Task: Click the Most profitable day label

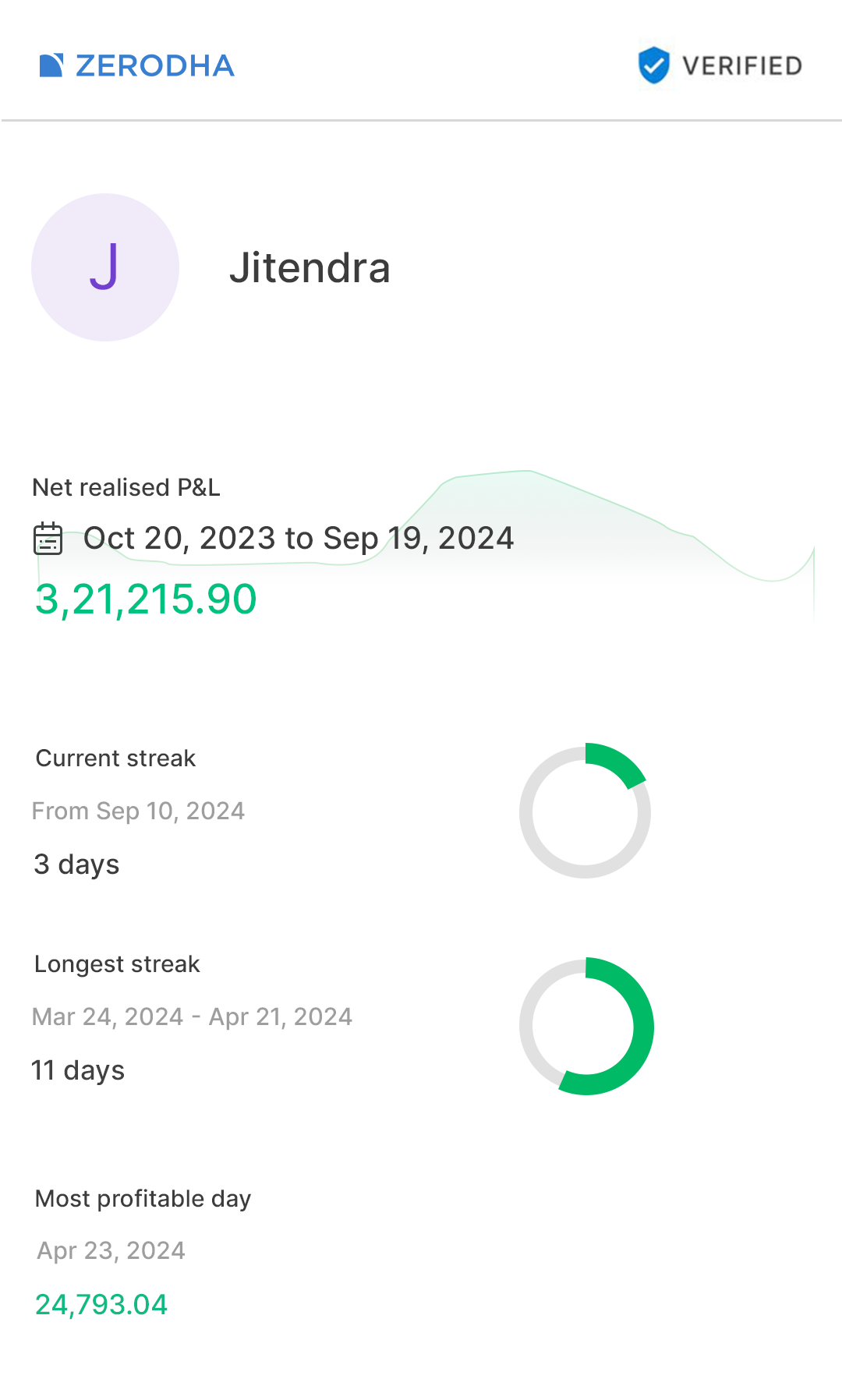Action: click(143, 1198)
